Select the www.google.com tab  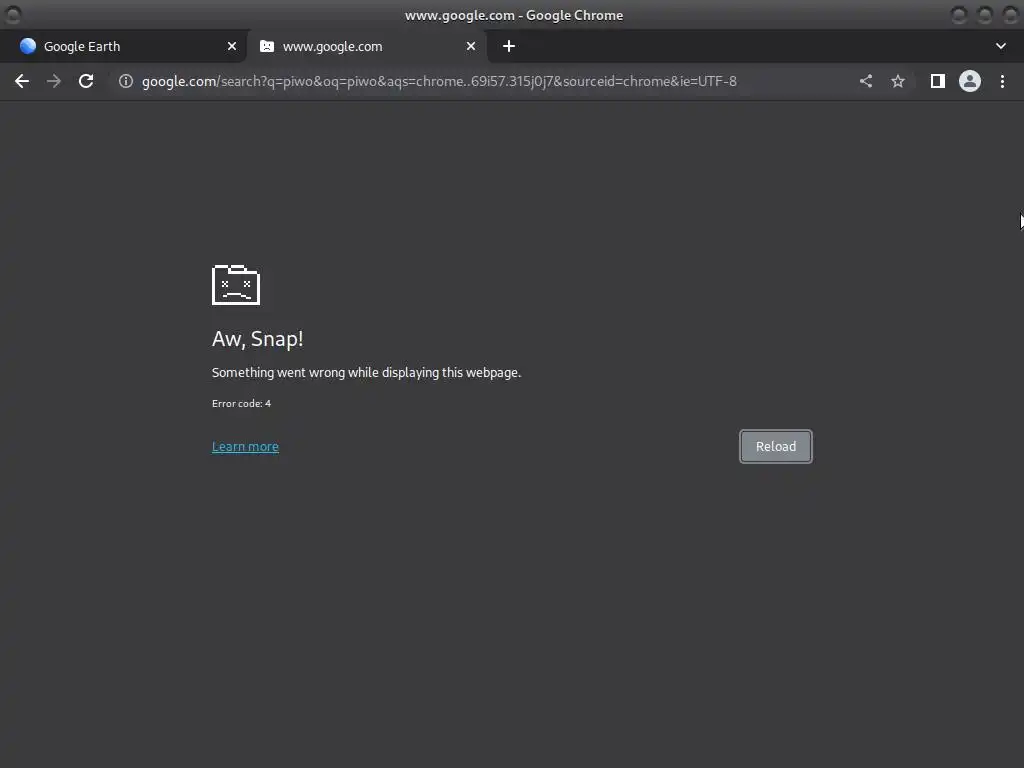pyautogui.click(x=367, y=46)
